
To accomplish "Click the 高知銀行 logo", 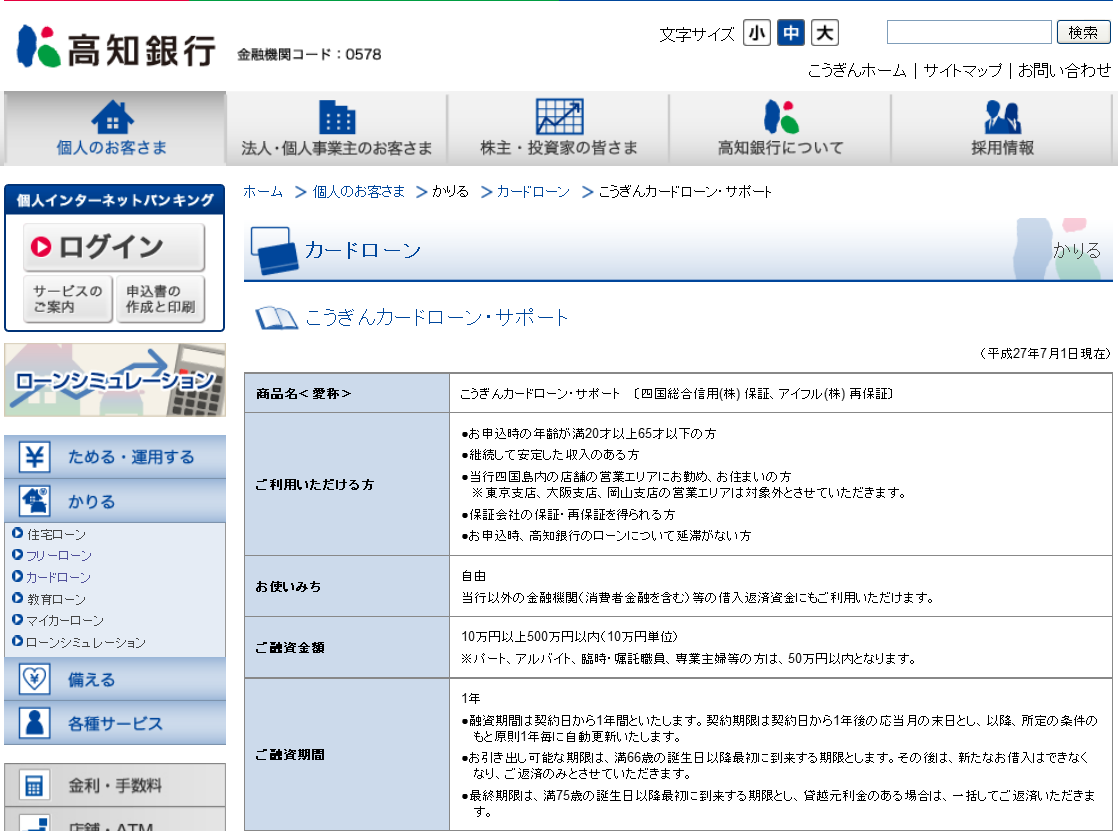I will (x=116, y=47).
